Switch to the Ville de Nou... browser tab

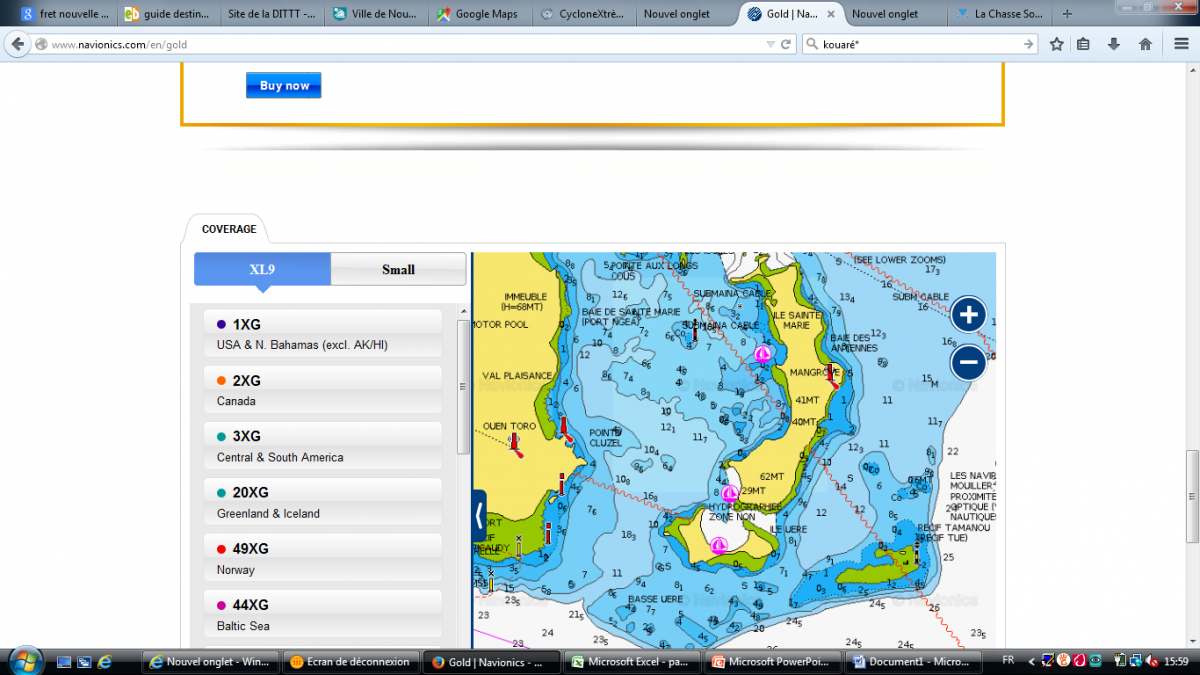(374, 14)
